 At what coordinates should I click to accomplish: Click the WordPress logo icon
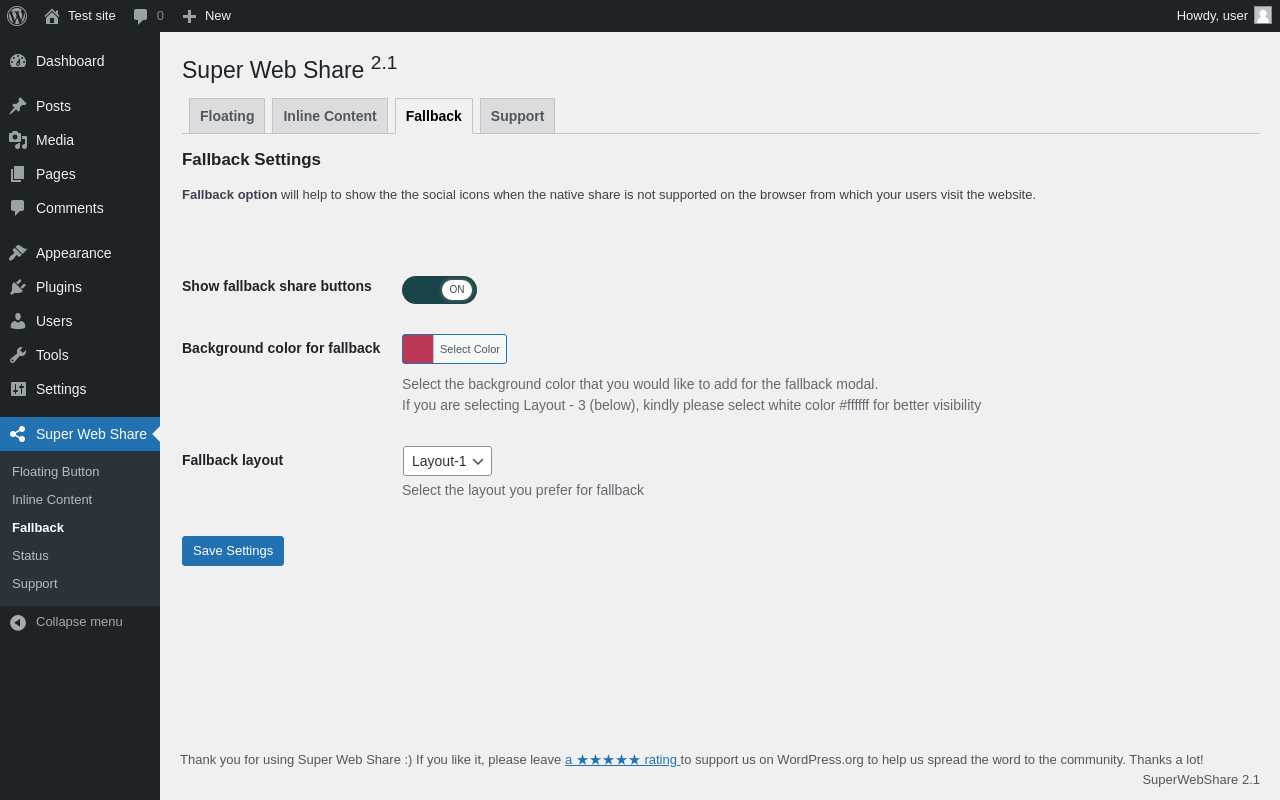[17, 16]
